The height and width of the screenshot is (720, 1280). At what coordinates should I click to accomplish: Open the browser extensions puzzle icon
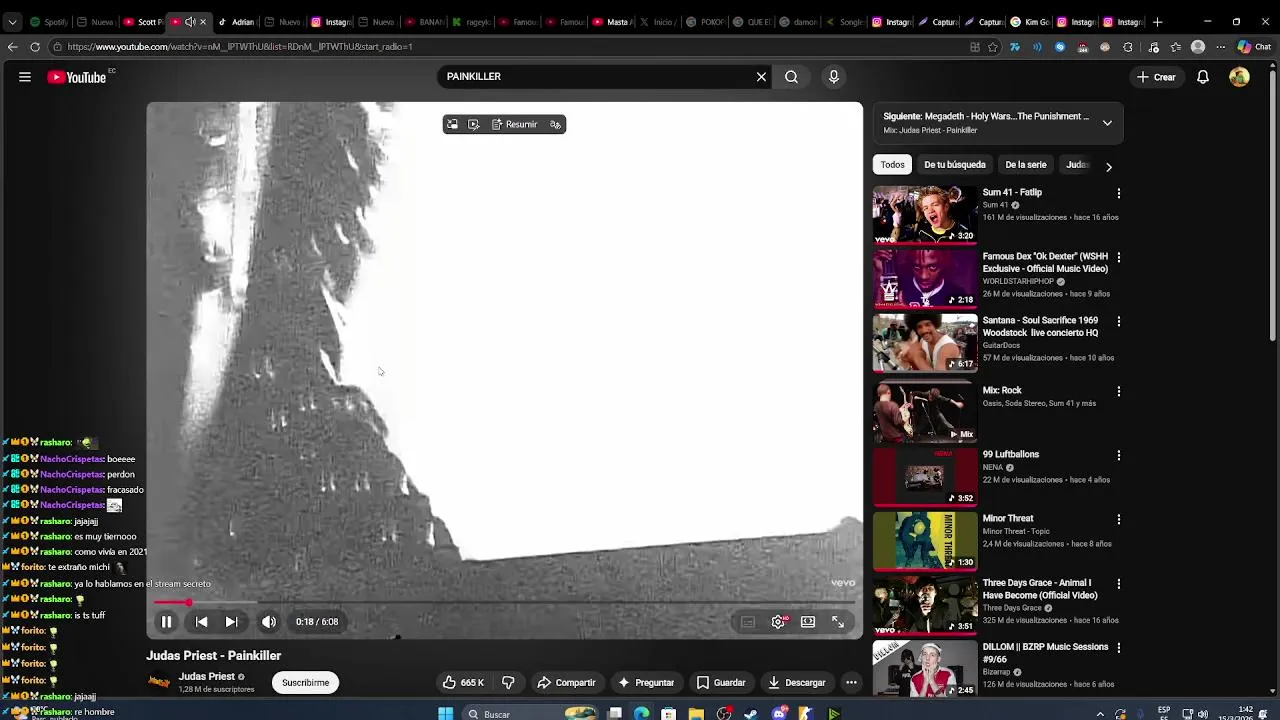1128,47
